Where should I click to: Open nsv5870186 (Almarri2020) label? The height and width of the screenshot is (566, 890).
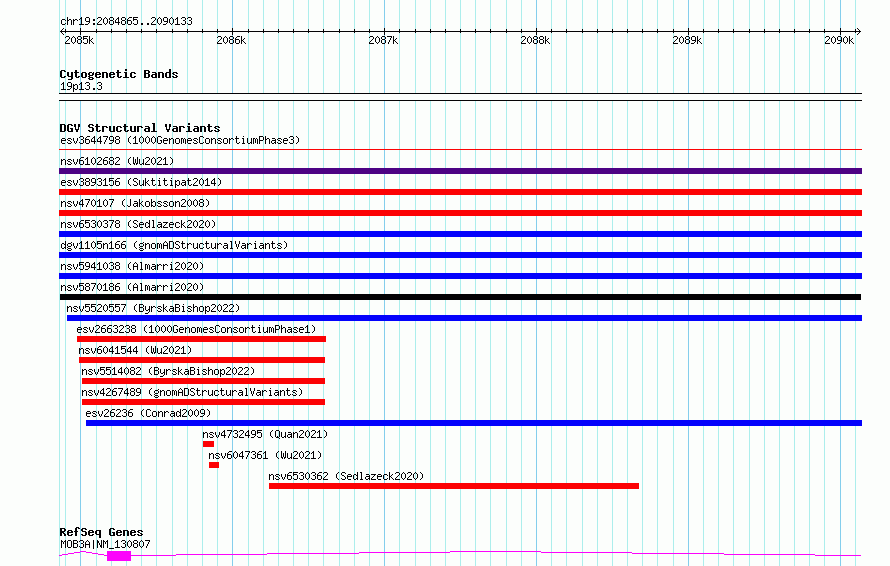point(132,287)
